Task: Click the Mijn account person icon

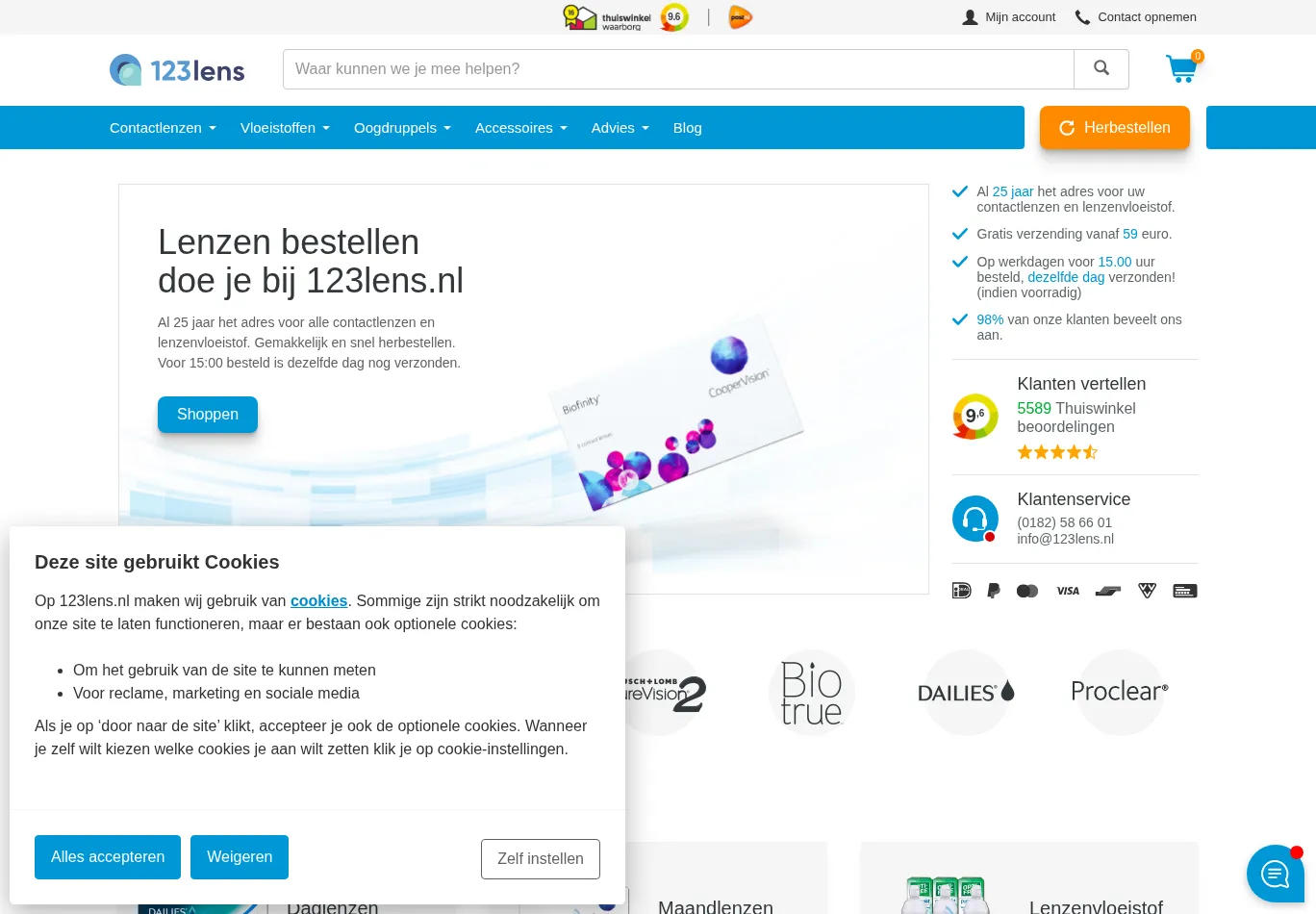Action: pos(970,17)
